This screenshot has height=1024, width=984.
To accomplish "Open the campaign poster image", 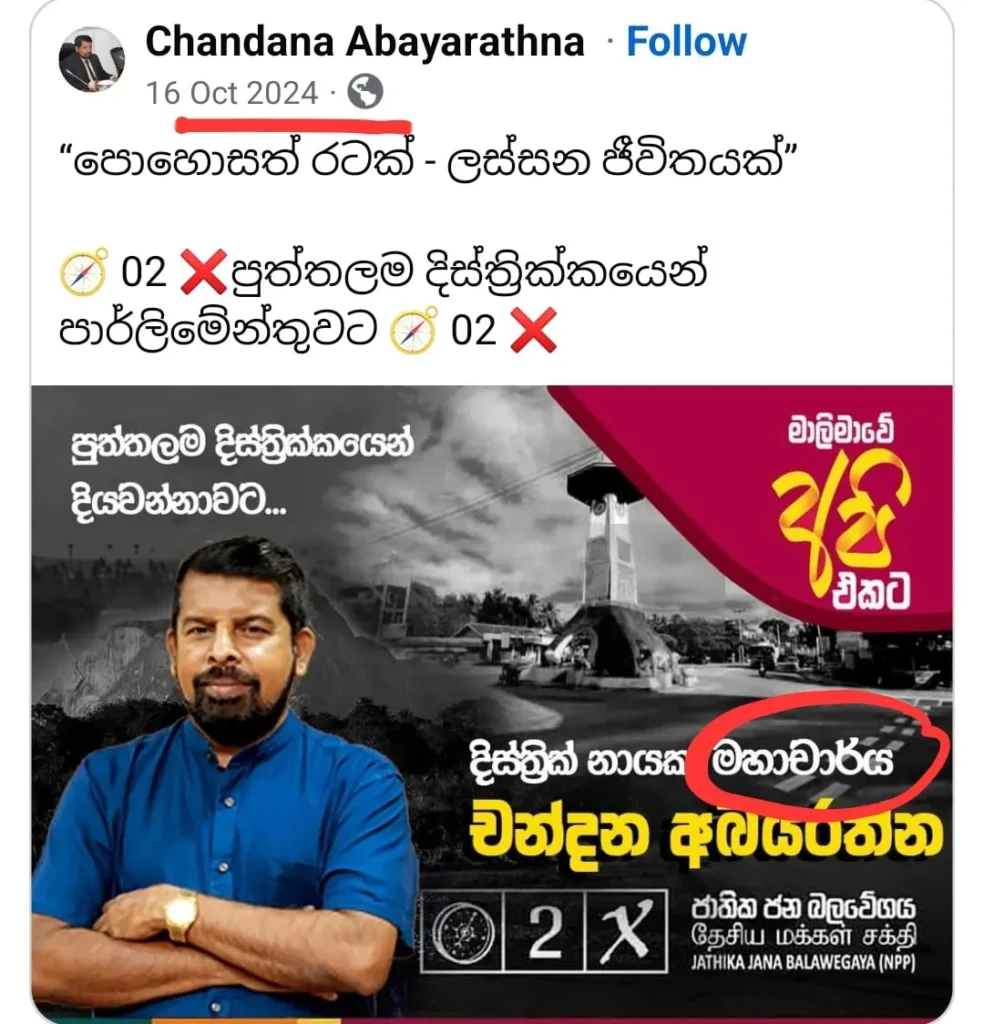I will click(x=492, y=703).
